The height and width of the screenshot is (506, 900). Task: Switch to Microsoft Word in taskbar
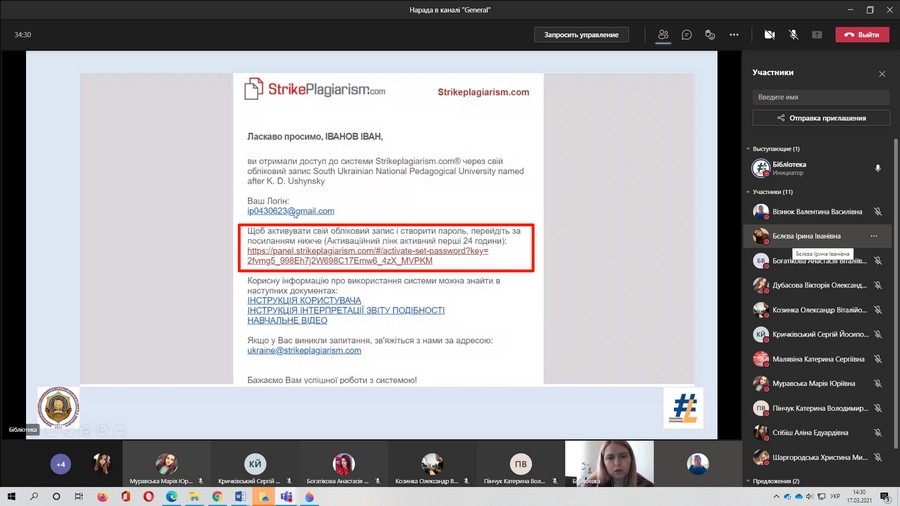[x=240, y=496]
